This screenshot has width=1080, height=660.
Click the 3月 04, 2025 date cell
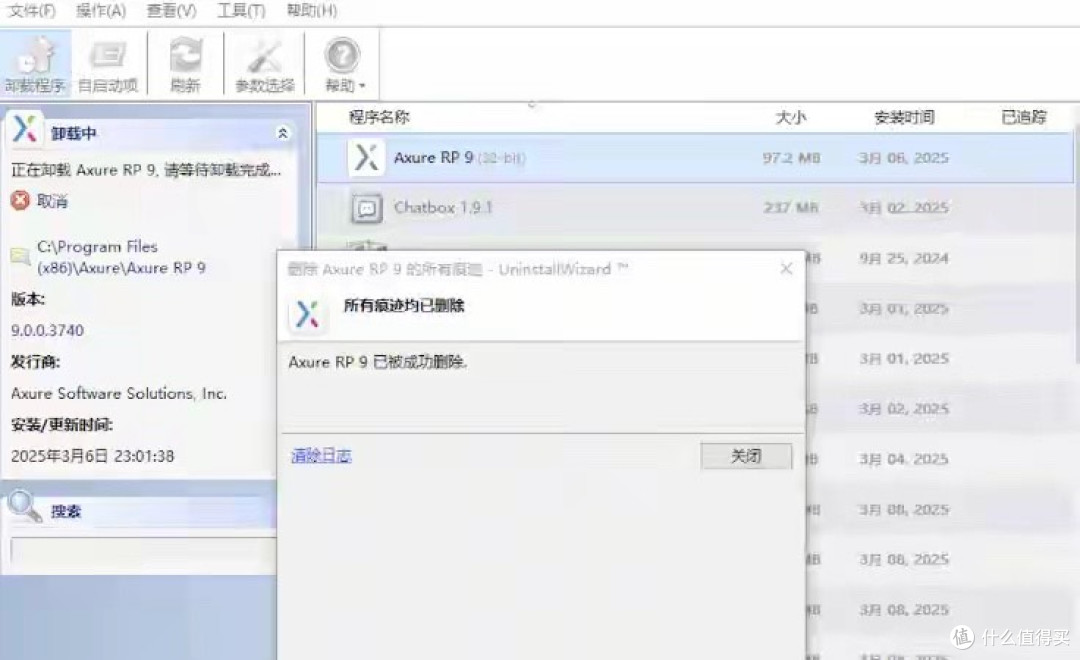tap(904, 459)
